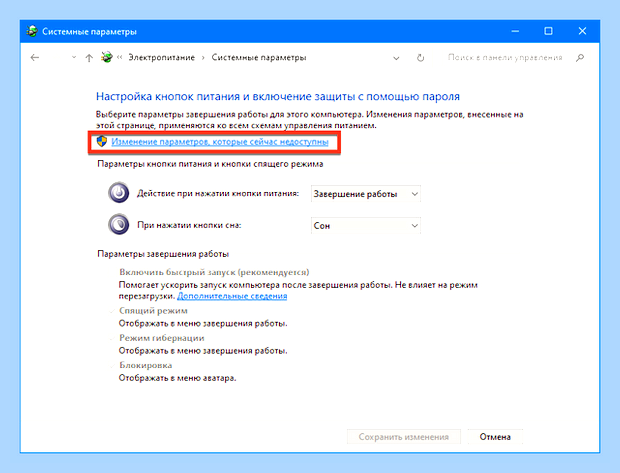This screenshot has width=620, height=473.
Task: Toggle the Режим гибернации checkbox
Action: (113, 338)
